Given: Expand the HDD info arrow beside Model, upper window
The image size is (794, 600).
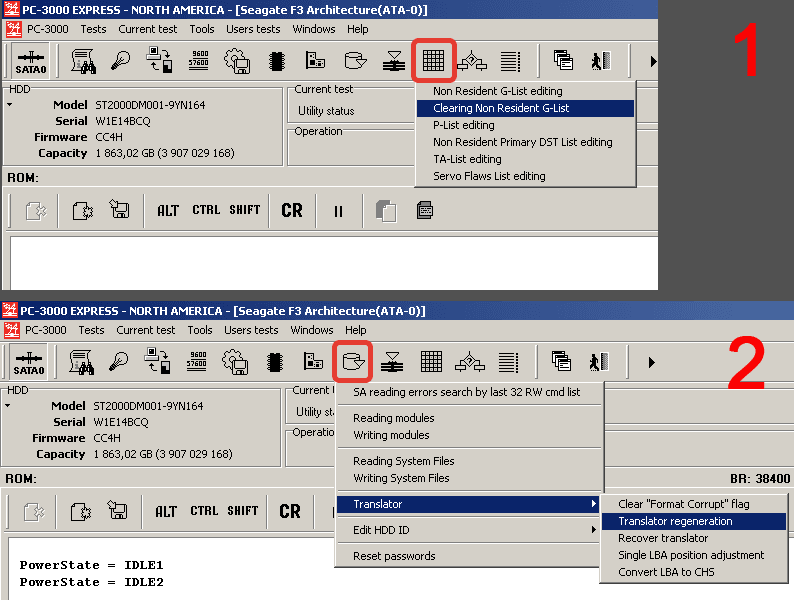Looking at the screenshot, I should pyautogui.click(x=10, y=105).
